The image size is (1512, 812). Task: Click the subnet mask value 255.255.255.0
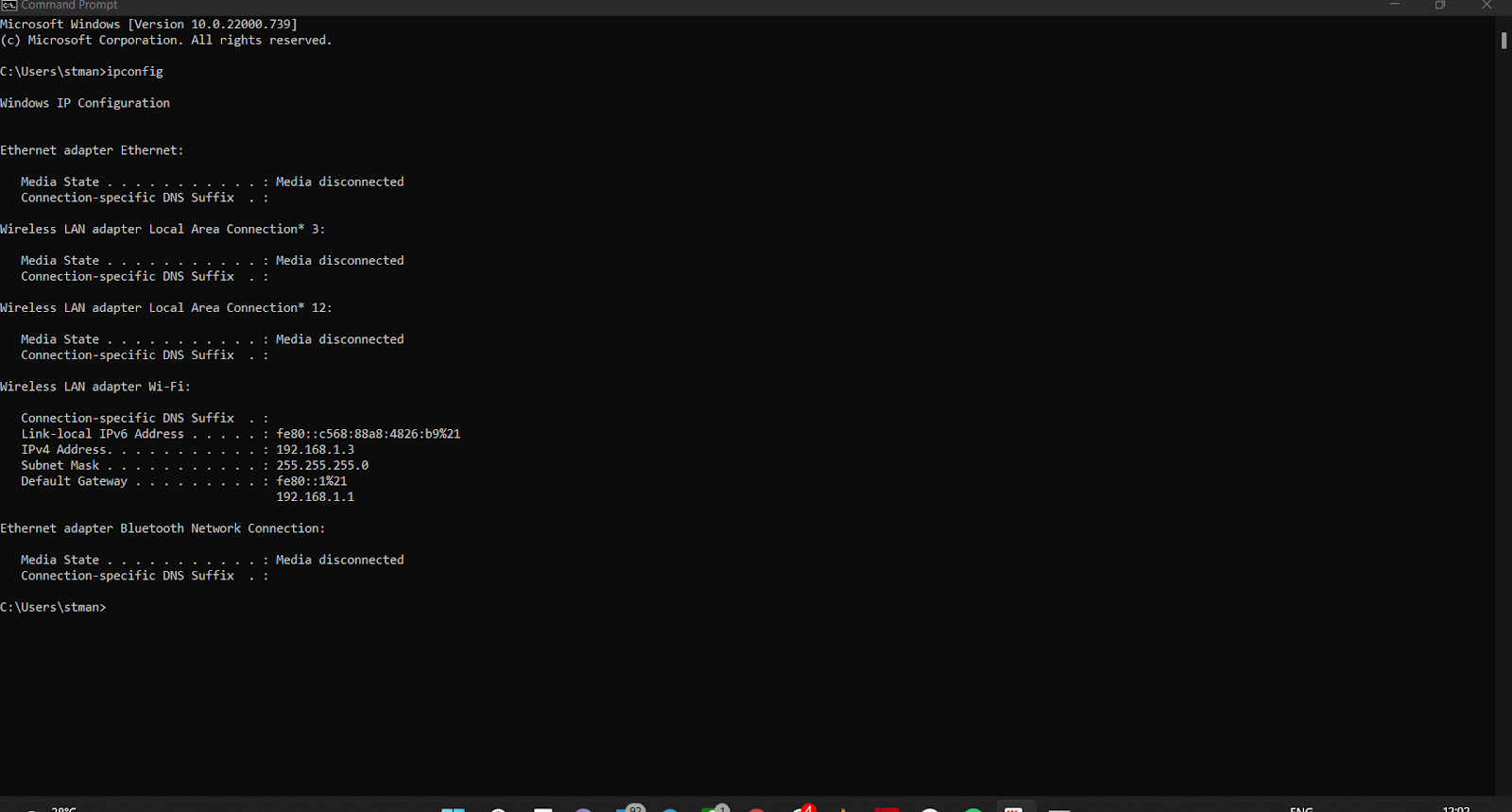pyautogui.click(x=322, y=465)
